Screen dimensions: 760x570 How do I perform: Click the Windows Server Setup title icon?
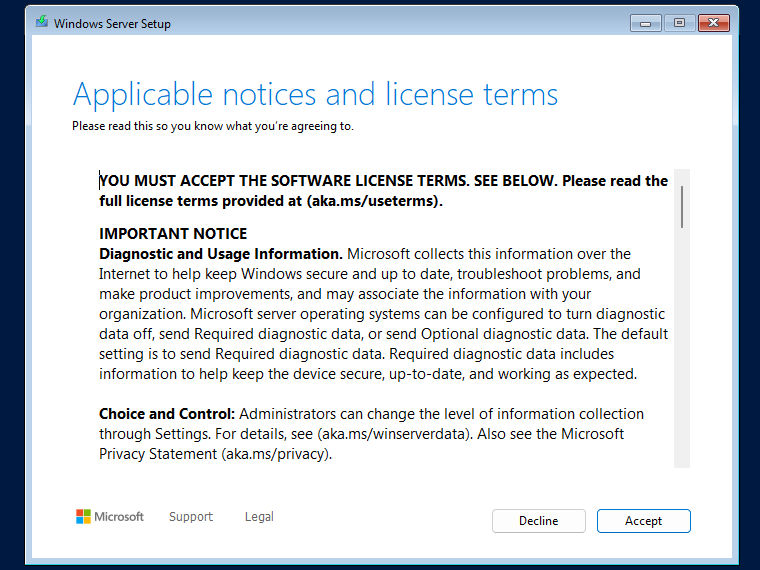42,22
